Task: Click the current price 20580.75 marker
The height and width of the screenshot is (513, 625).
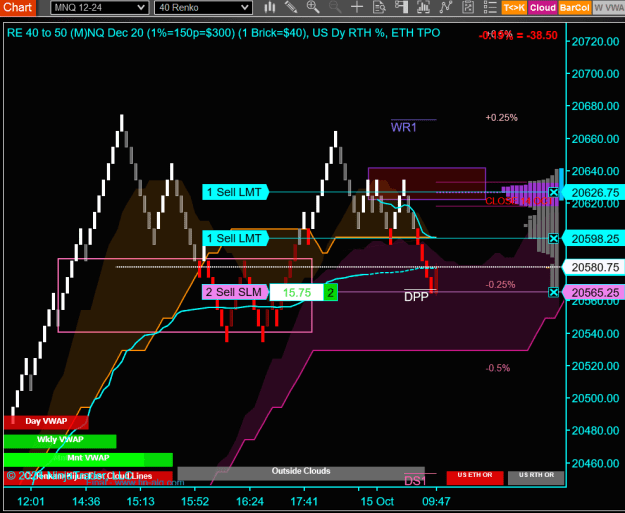Action: (x=595, y=267)
